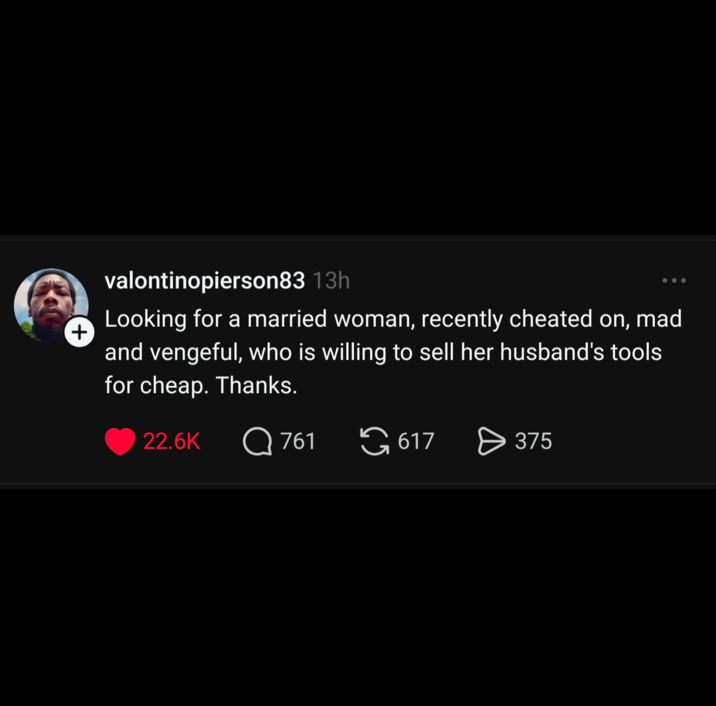Click the 'for cheap. Thanks.' line

[201, 385]
